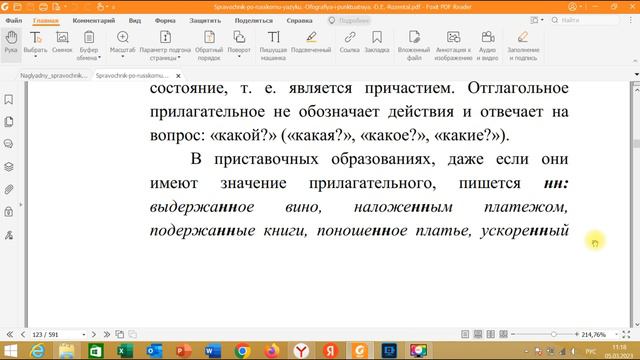Switch to the Поделиться ribbon tab
Image resolution: width=640 pixels, height=360 pixels.
click(x=253, y=20)
